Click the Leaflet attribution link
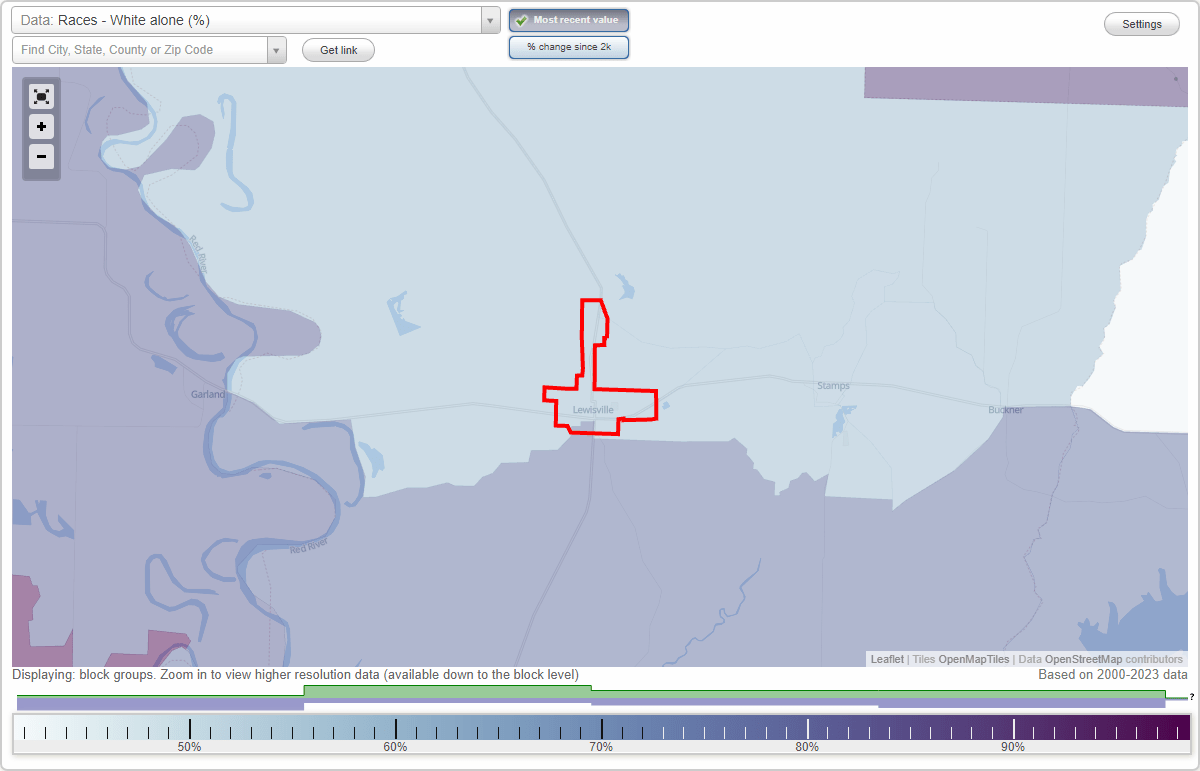1200x771 pixels. (x=886, y=659)
